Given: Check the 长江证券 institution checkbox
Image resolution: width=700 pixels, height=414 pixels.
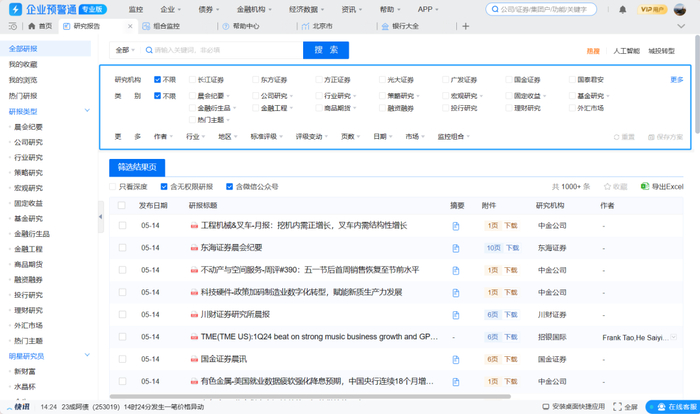Looking at the screenshot, I should click(190, 80).
